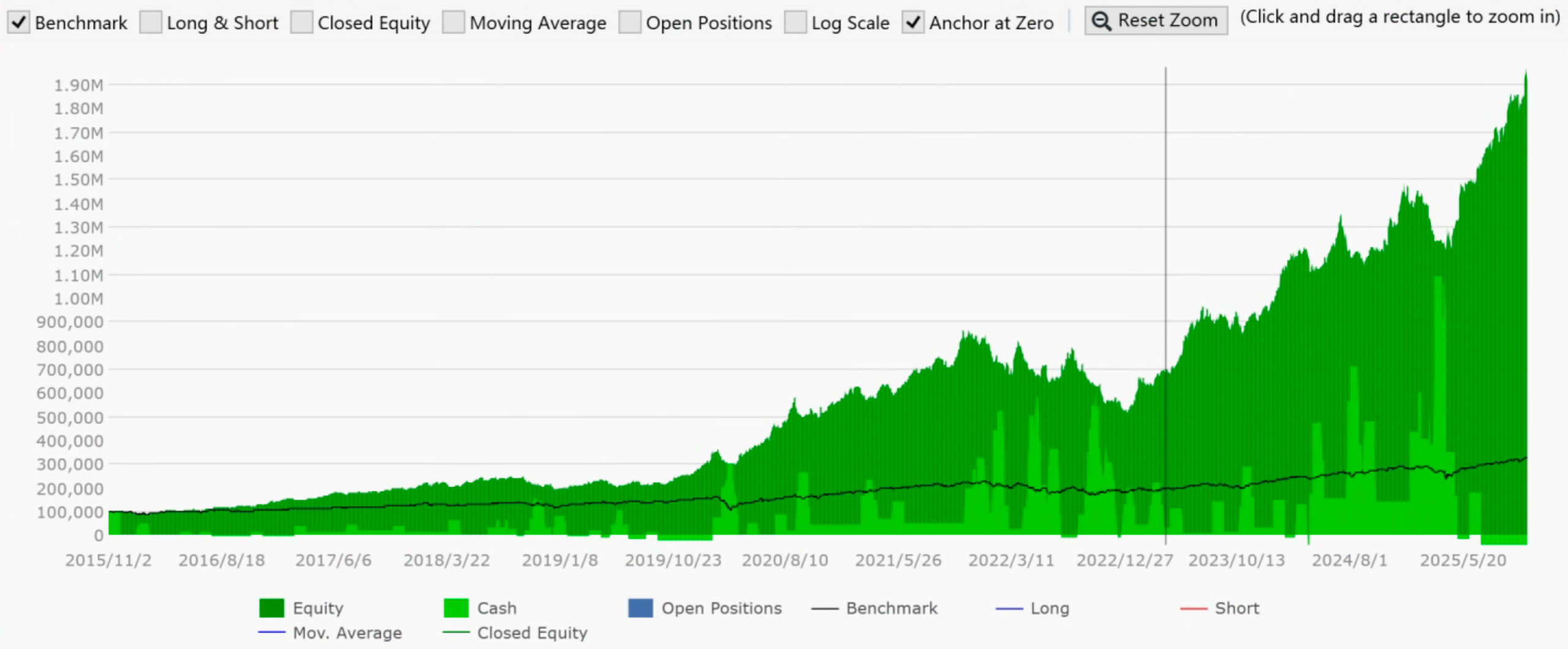1568x649 pixels.
Task: Turn on Moving Average checkbox
Action: pyautogui.click(x=453, y=23)
